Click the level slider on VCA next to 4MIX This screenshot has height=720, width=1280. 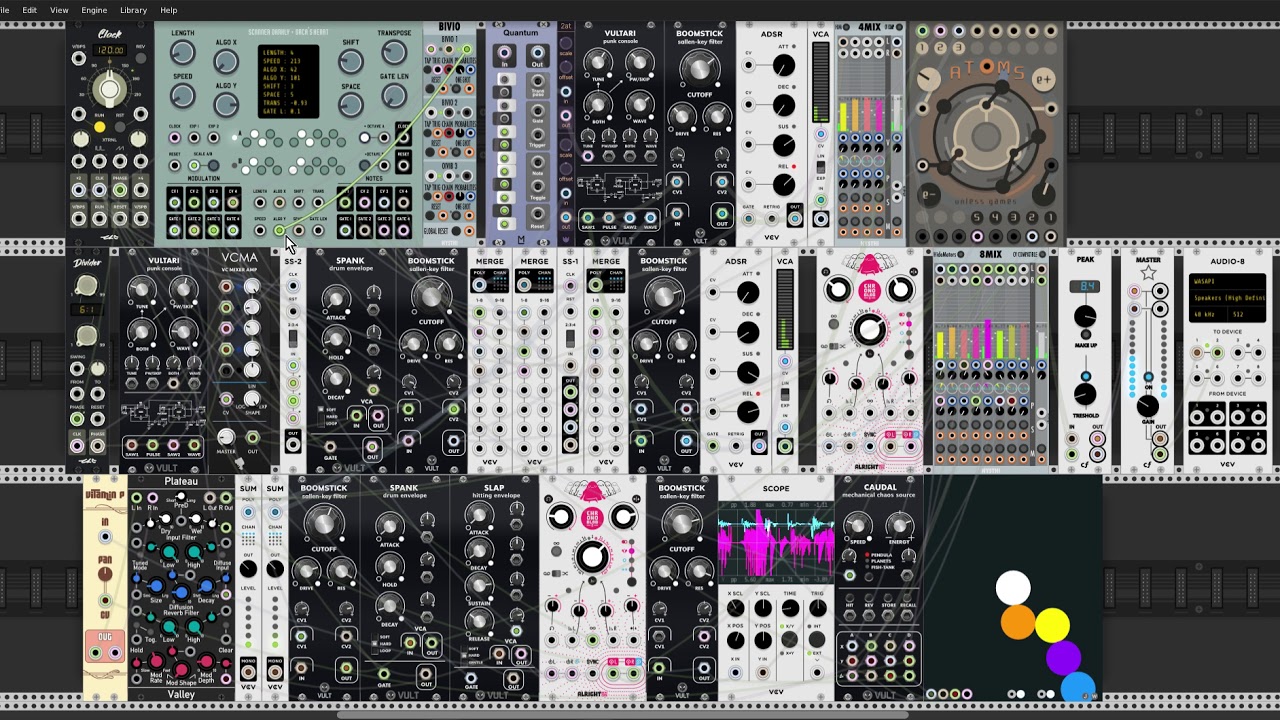pyautogui.click(x=821, y=82)
